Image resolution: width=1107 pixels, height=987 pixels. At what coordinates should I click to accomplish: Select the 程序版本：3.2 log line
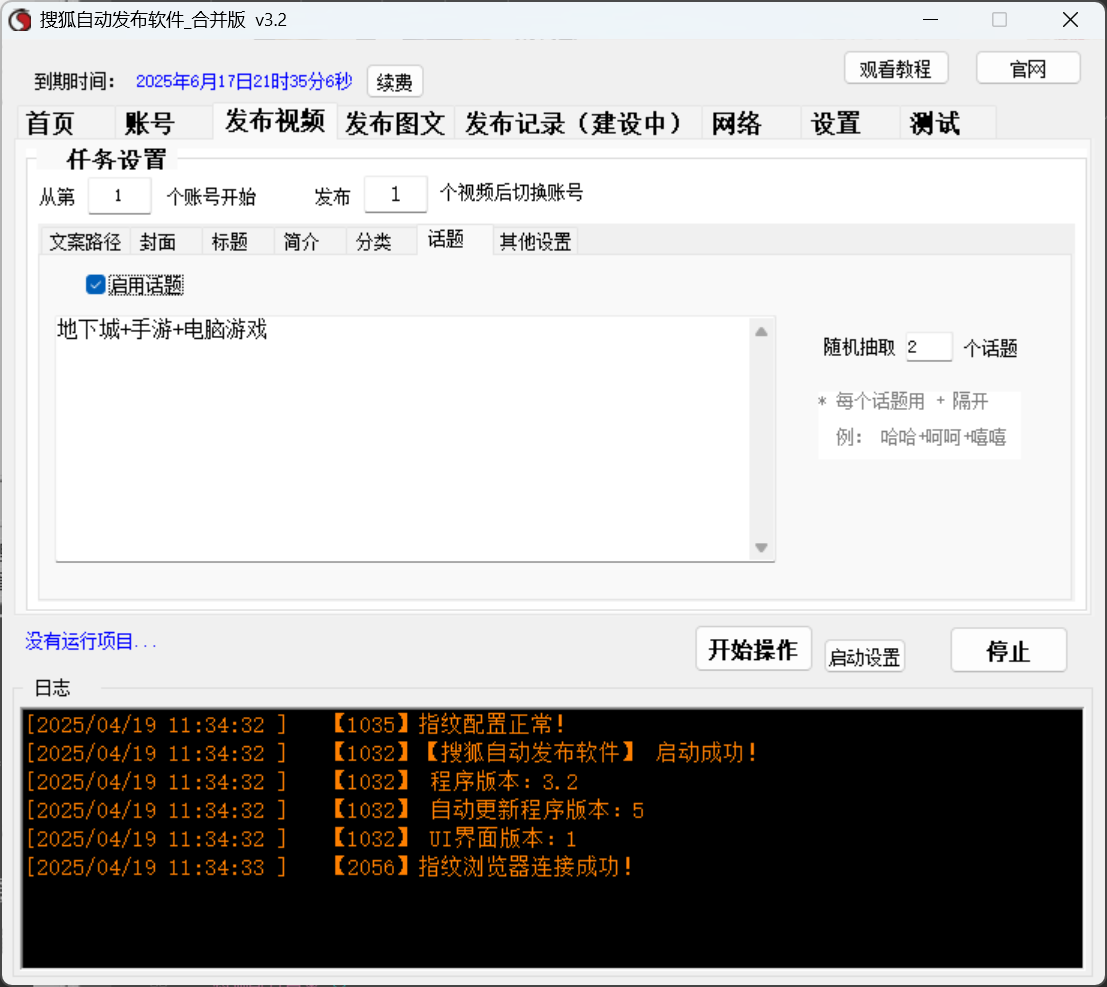pyautogui.click(x=302, y=782)
